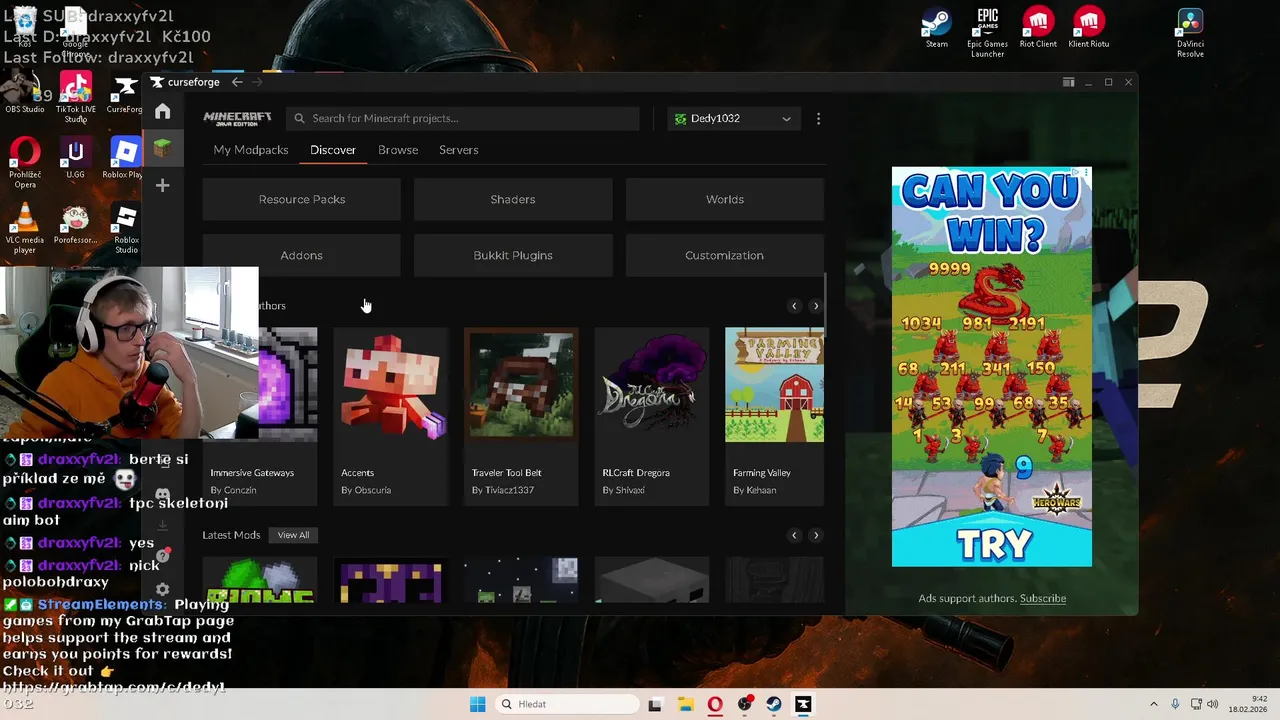The image size is (1280, 720).
Task: Click Hero Wars TRY advertisement
Action: [x=992, y=366]
